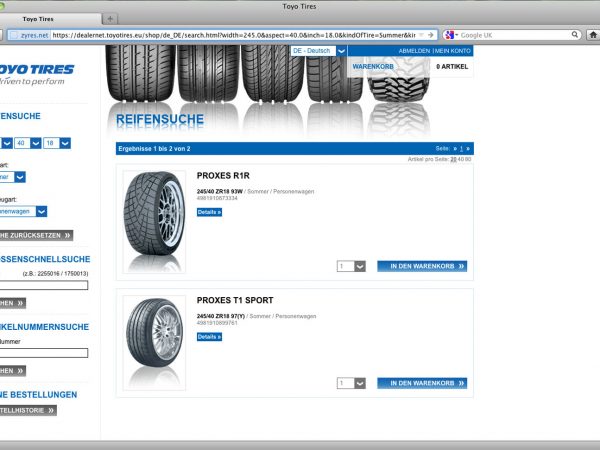Click the 0 ARTIKEL cart count
600x450 pixels.
click(x=452, y=67)
